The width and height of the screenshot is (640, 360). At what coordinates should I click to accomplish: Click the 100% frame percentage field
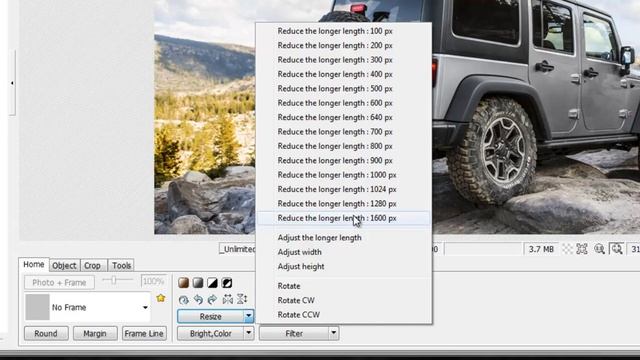point(153,281)
